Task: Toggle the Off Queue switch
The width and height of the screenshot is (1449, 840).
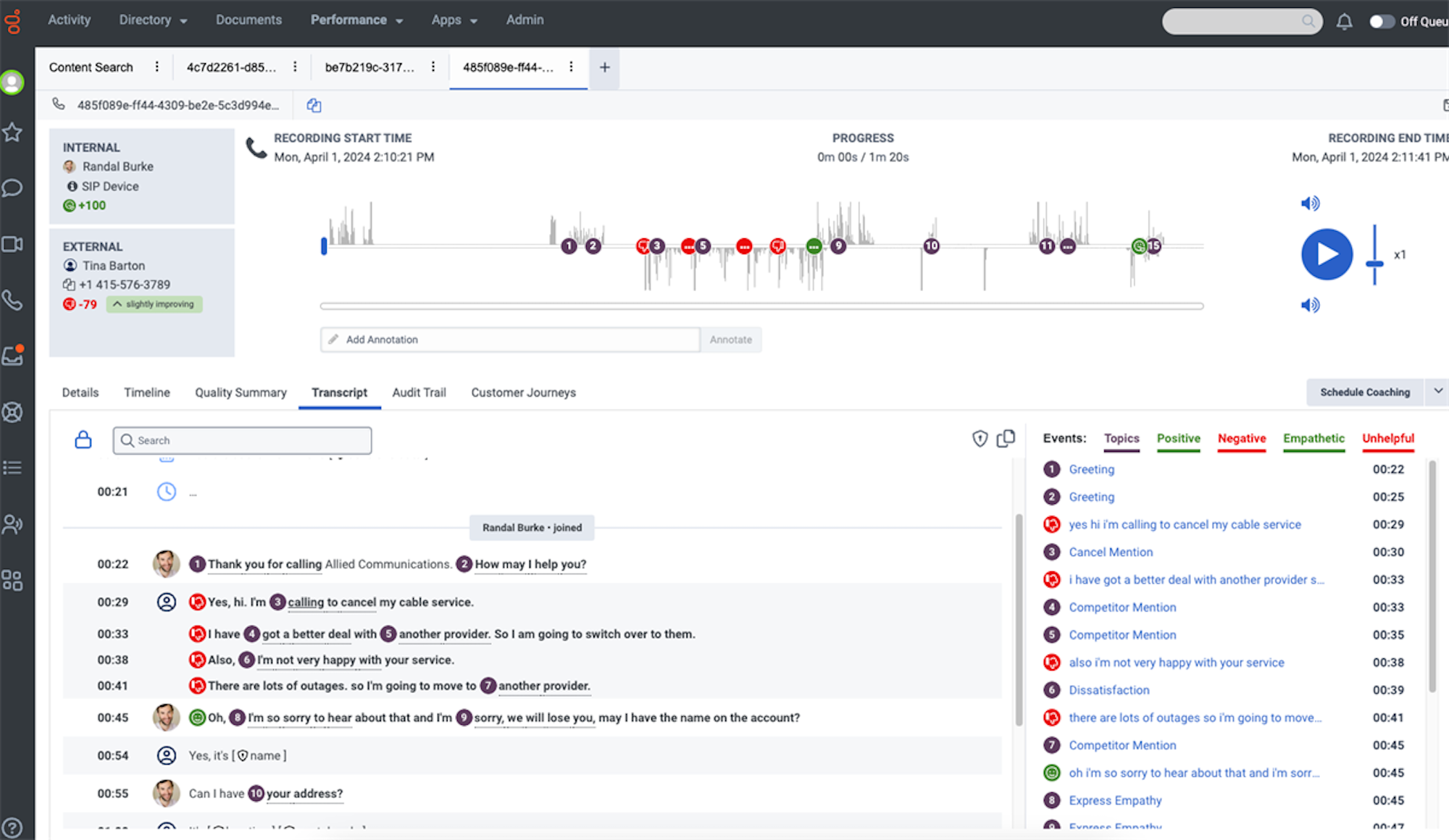Action: (1381, 22)
